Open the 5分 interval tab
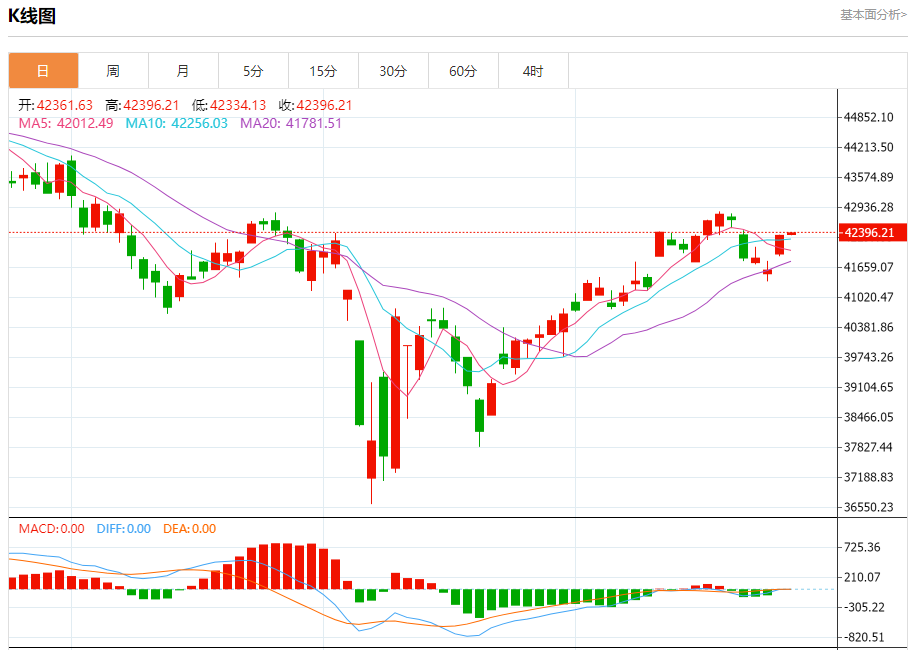Viewport: 913px width, 650px height. click(x=253, y=71)
